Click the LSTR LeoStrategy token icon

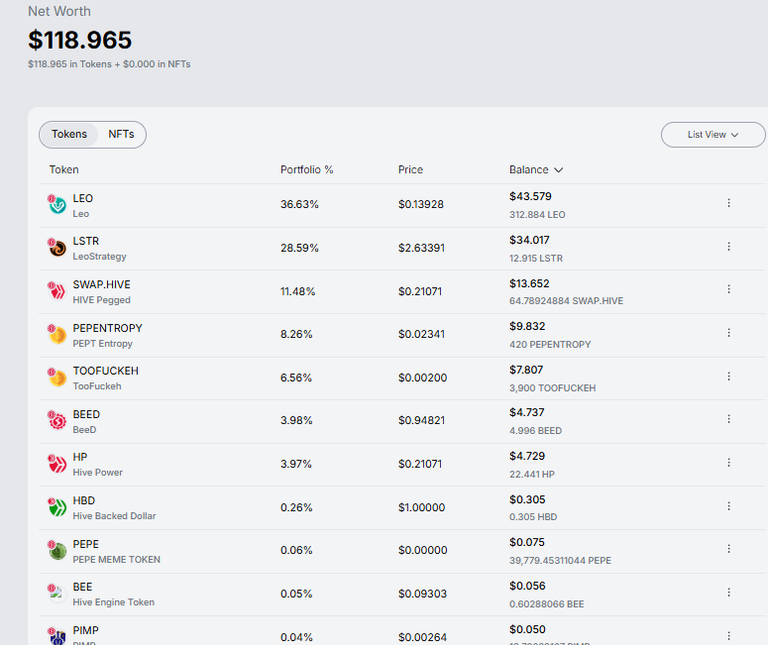tap(57, 247)
